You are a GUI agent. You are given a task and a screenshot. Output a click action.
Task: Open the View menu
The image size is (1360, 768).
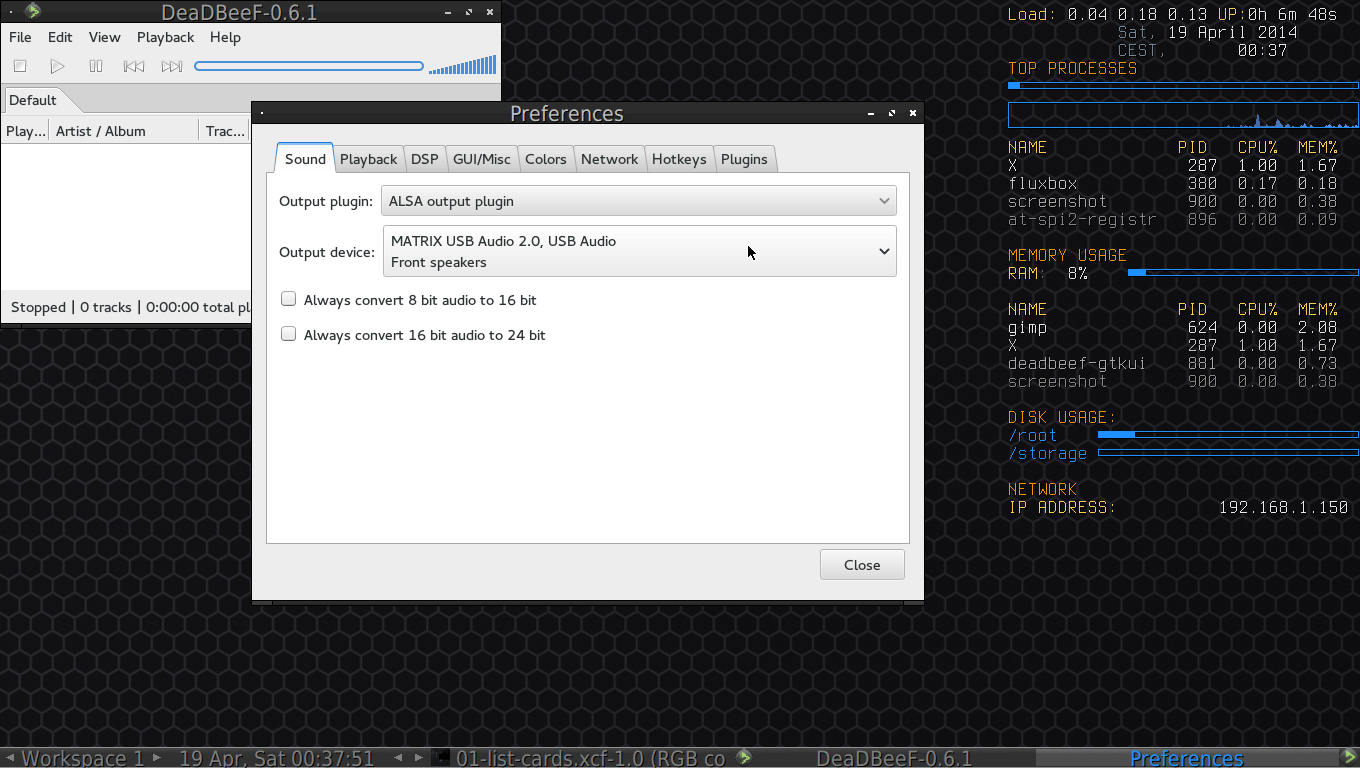(104, 37)
